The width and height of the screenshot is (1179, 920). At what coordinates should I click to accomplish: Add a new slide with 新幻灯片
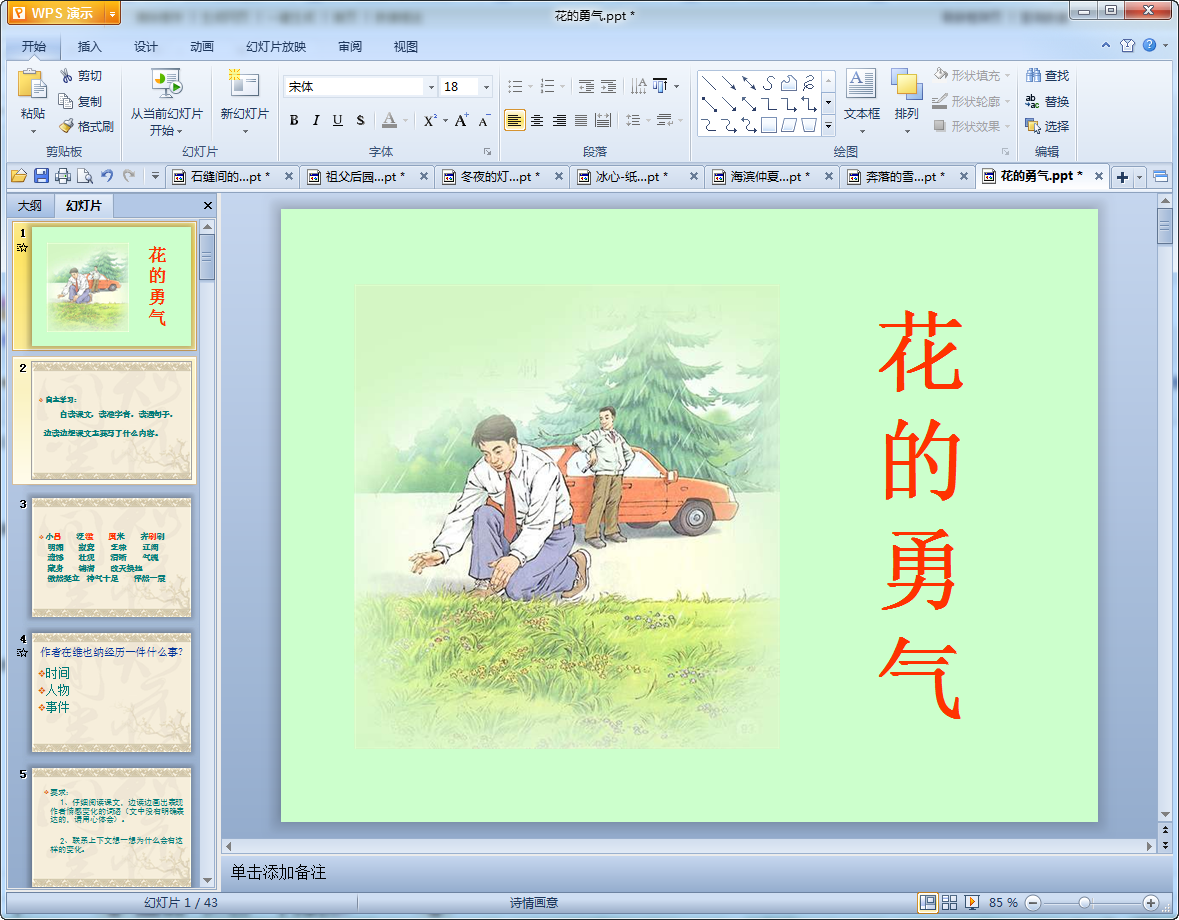(244, 101)
